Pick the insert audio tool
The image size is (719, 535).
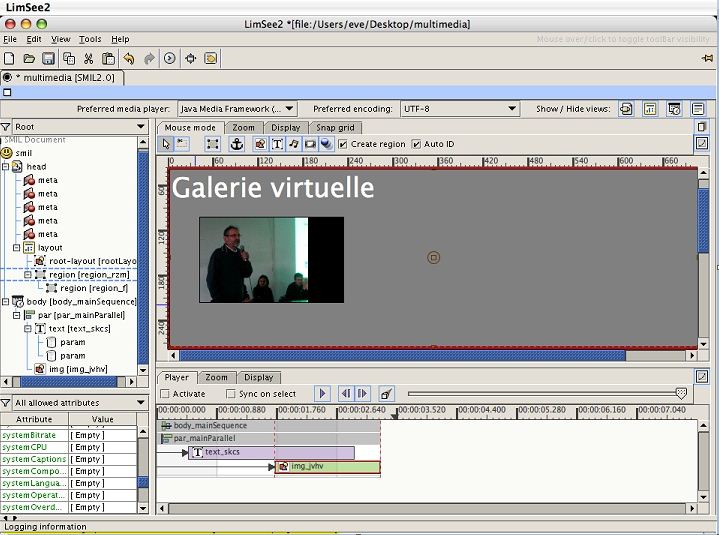[x=293, y=144]
